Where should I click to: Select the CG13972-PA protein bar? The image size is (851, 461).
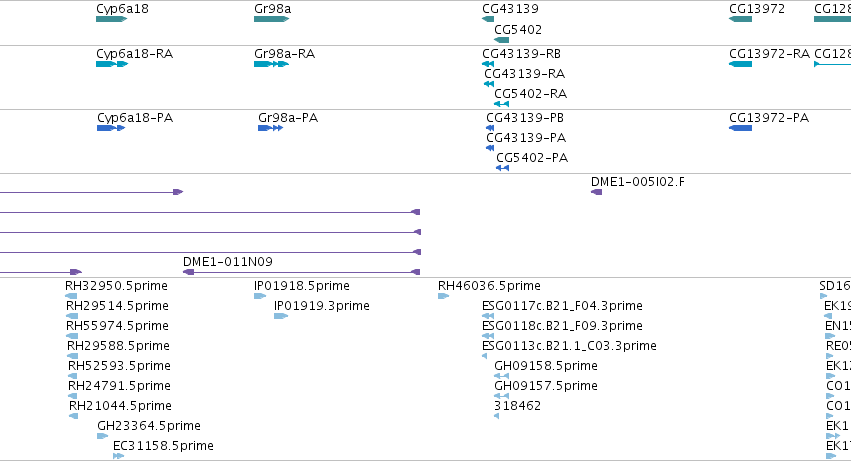[740, 128]
